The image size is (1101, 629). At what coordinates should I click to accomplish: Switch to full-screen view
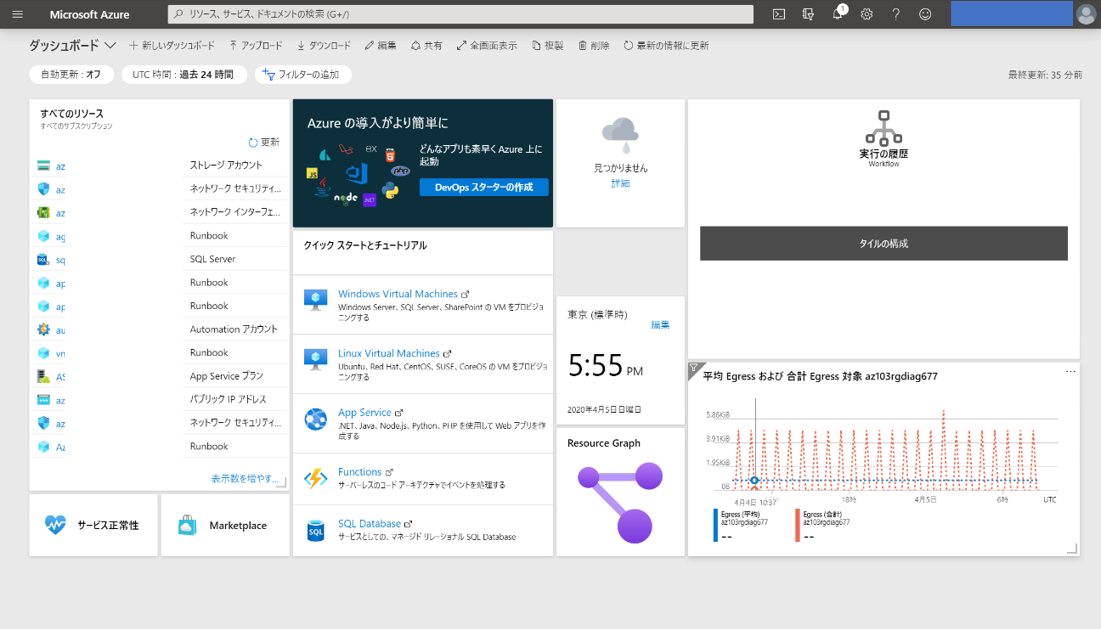[x=487, y=46]
